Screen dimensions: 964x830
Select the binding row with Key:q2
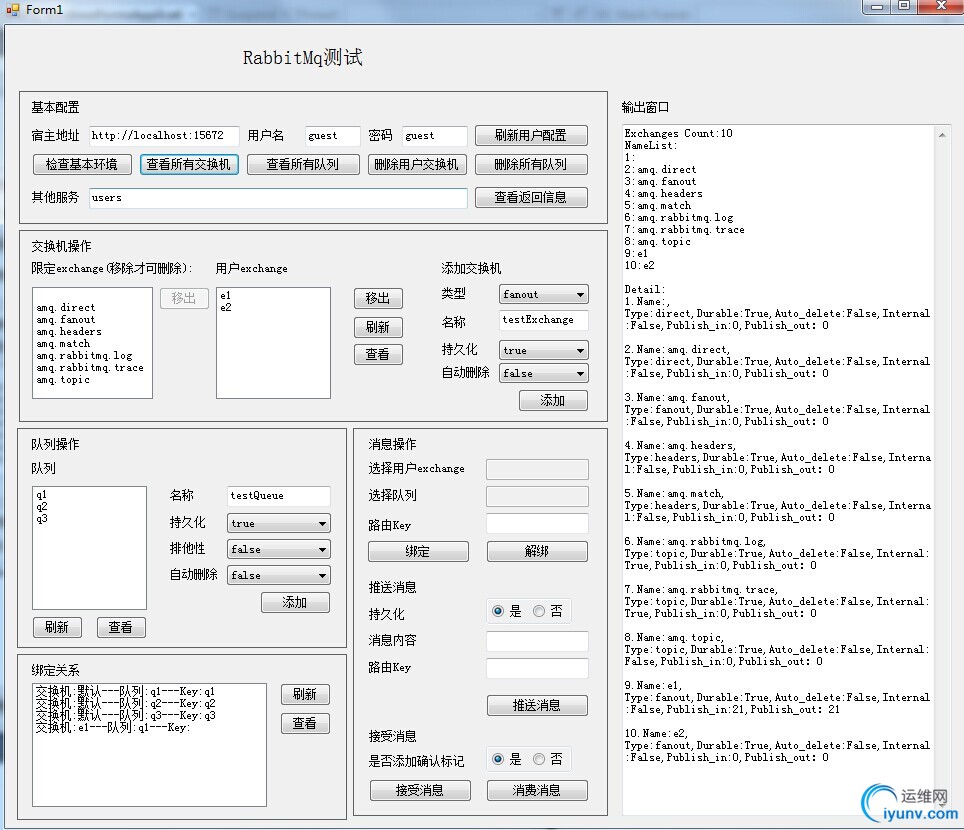click(125, 703)
